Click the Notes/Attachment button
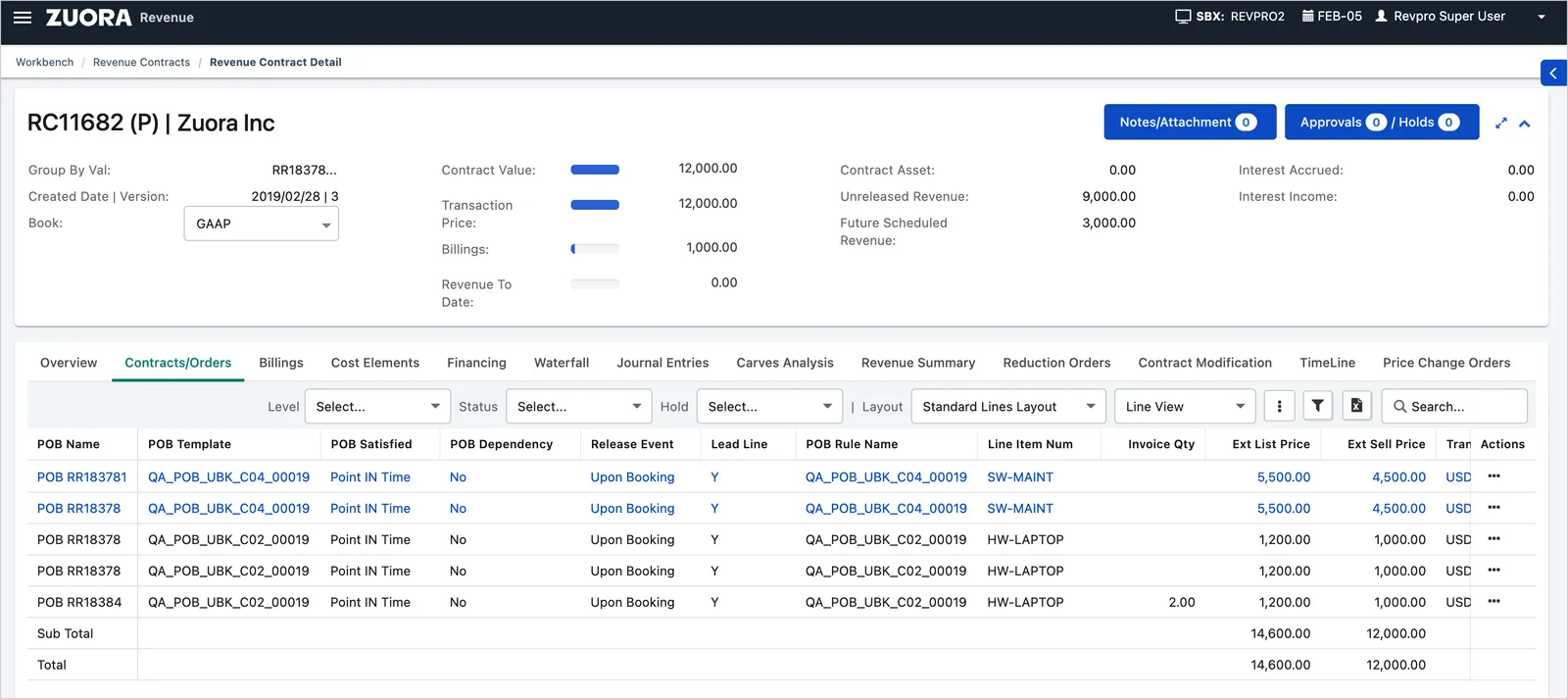 tap(1190, 123)
